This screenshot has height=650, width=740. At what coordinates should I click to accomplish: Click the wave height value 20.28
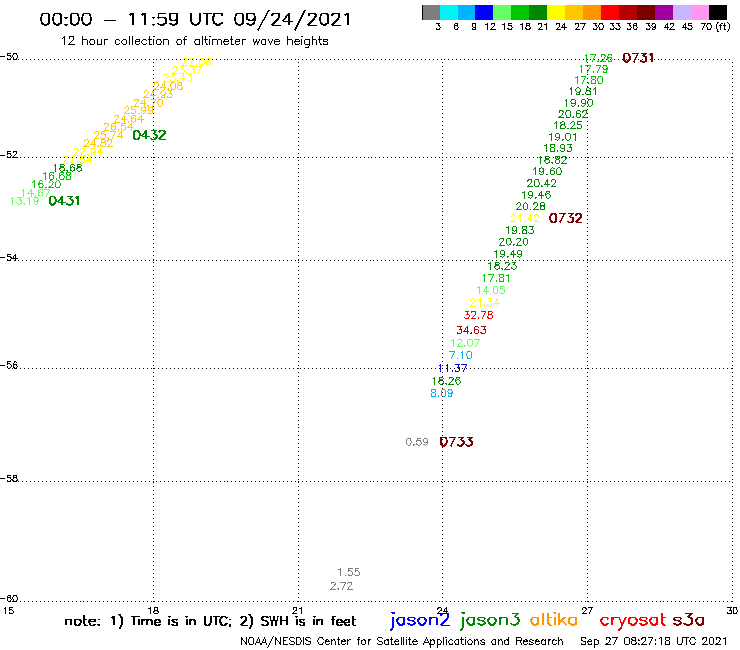[x=530, y=206]
